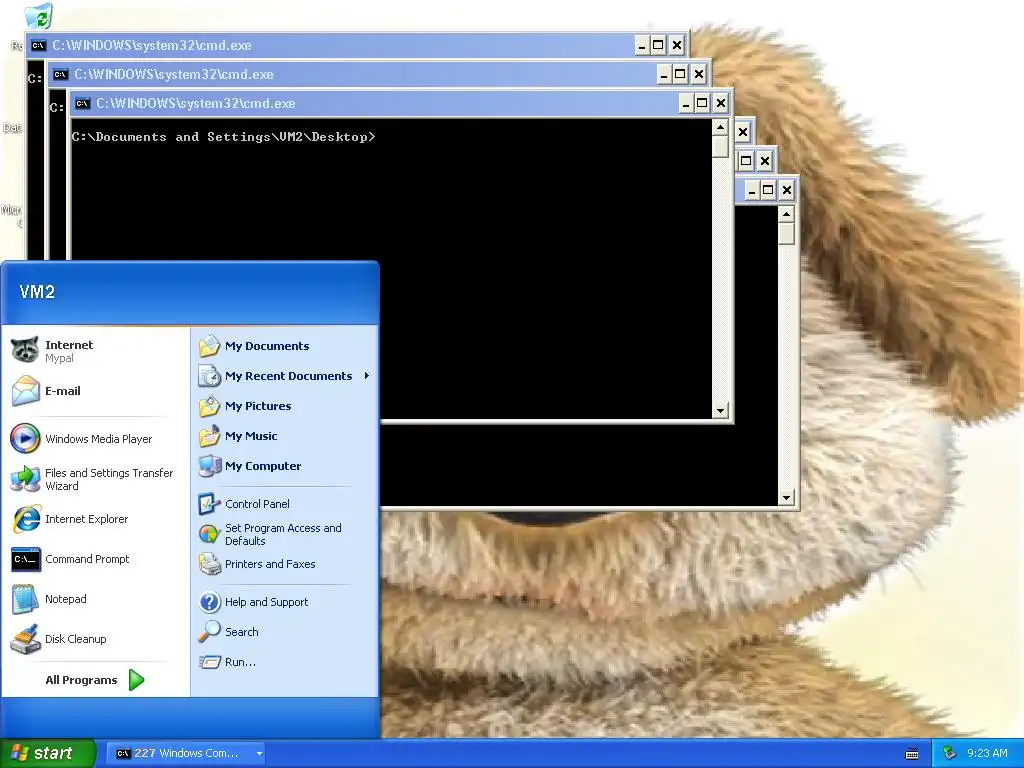Click the Search magnifier icon
Image resolution: width=1024 pixels, height=768 pixels.
209,632
